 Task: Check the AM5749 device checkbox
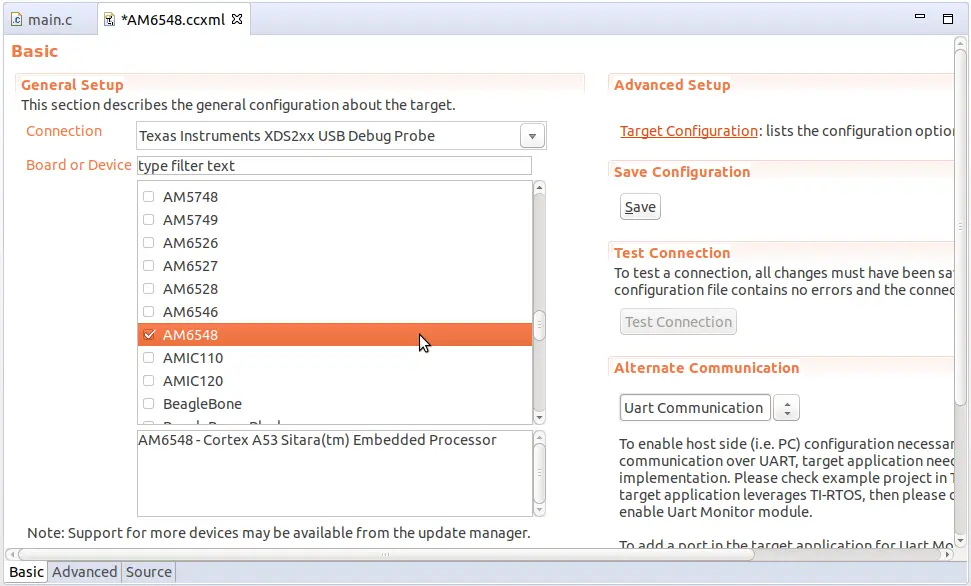coord(149,220)
